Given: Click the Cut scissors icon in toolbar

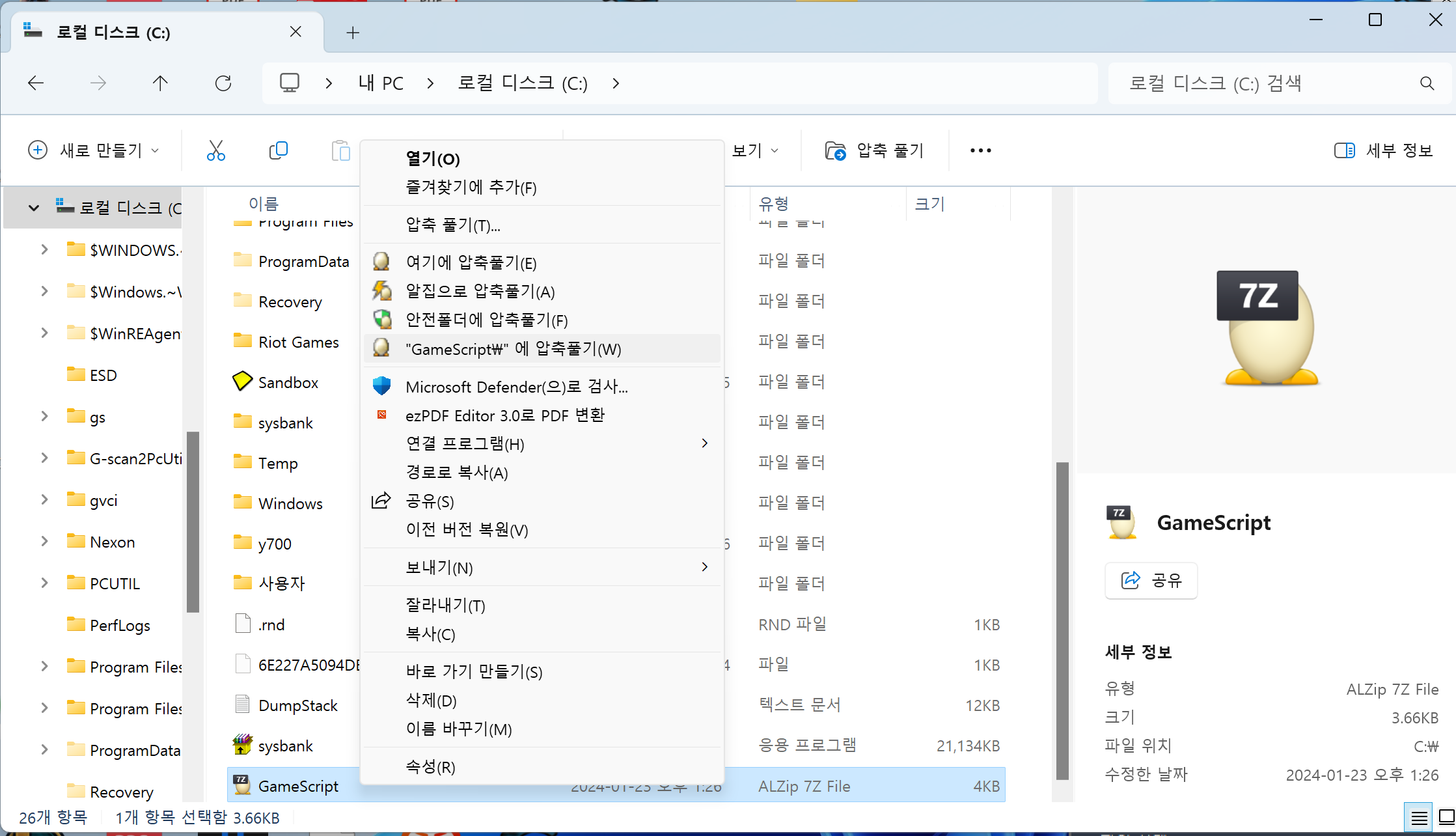Looking at the screenshot, I should click(x=215, y=150).
